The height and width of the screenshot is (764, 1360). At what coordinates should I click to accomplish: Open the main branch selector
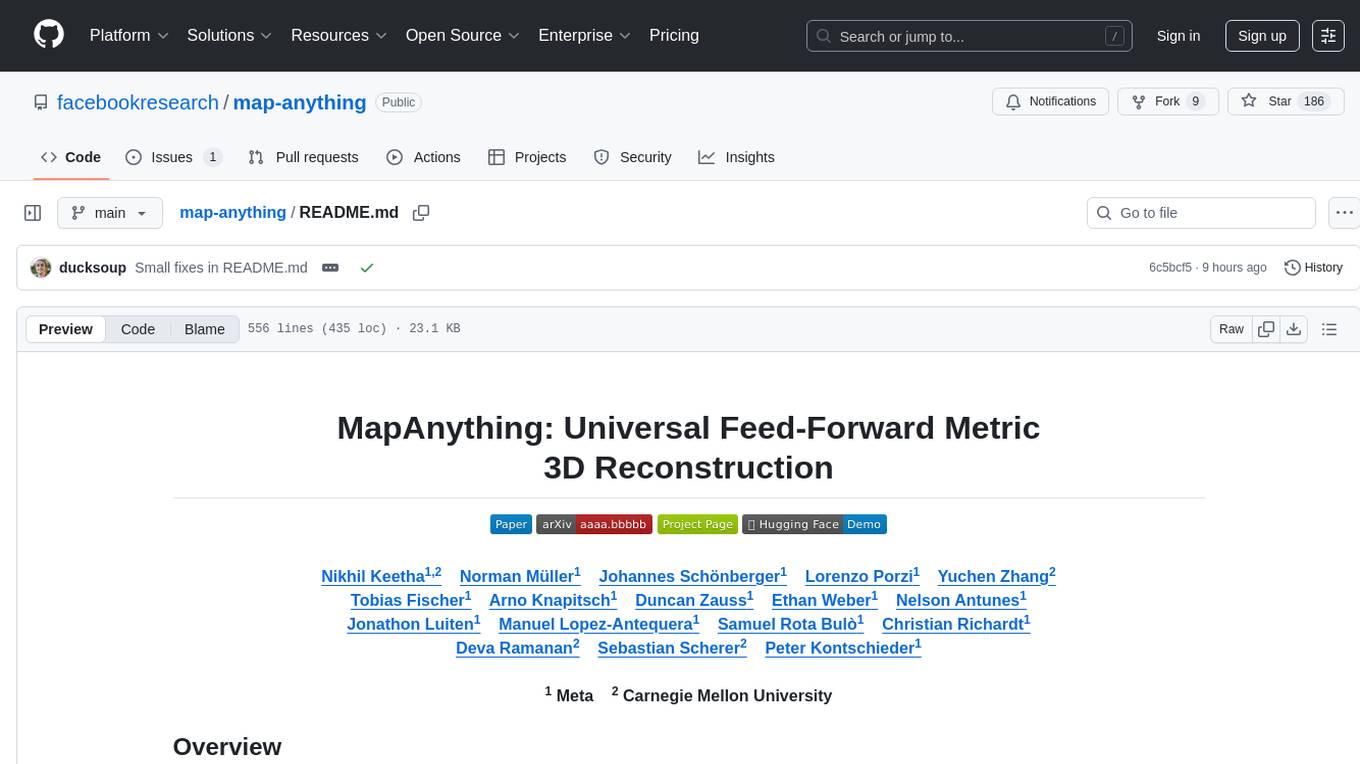tap(109, 213)
